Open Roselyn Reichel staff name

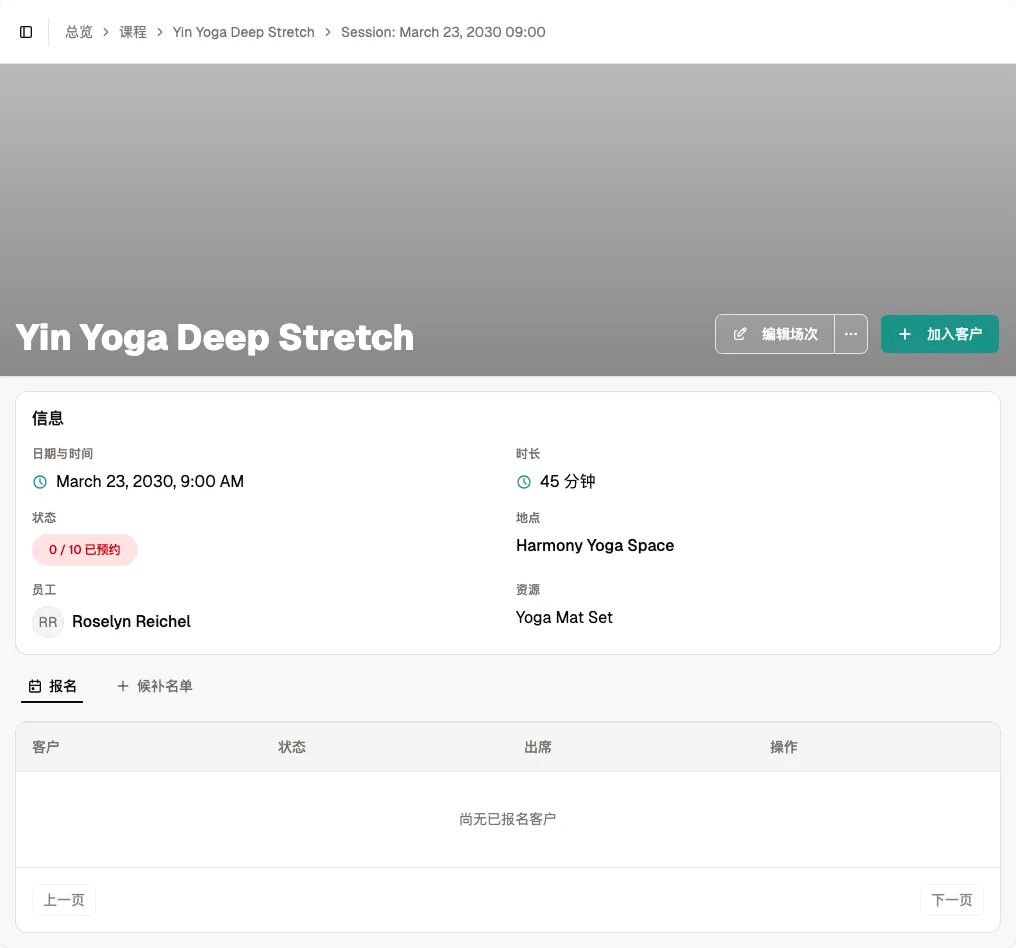131,621
